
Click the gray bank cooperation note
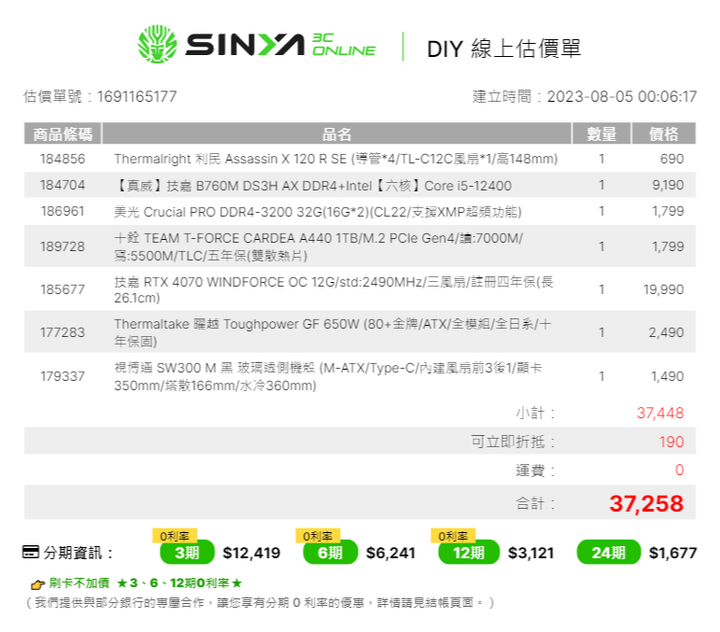coord(260,603)
